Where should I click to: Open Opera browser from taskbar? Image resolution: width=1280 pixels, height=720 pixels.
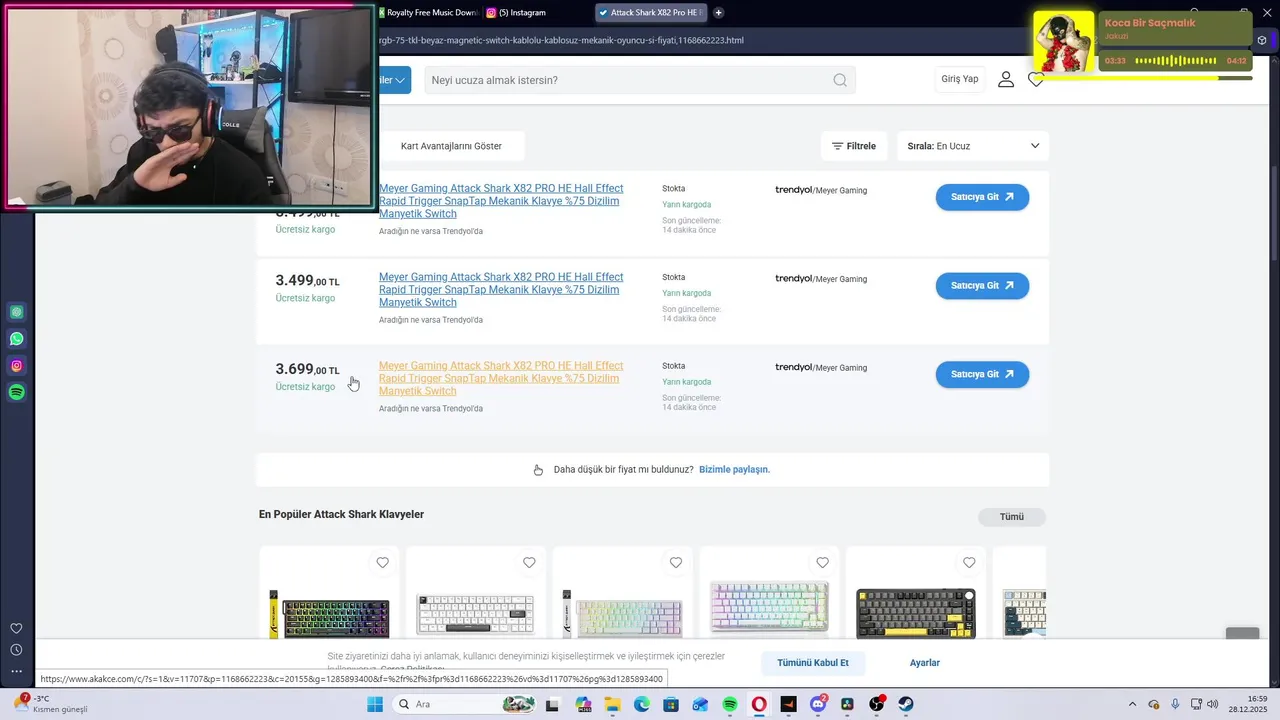[759, 704]
